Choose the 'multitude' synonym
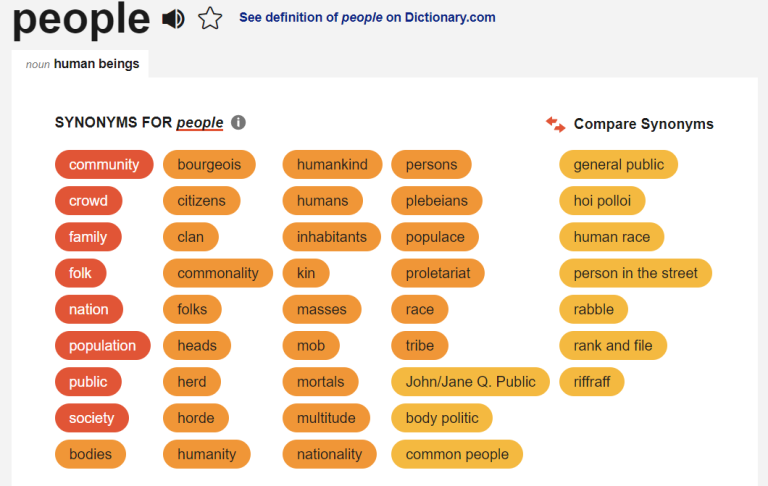The height and width of the screenshot is (486, 768). pyautogui.click(x=326, y=417)
